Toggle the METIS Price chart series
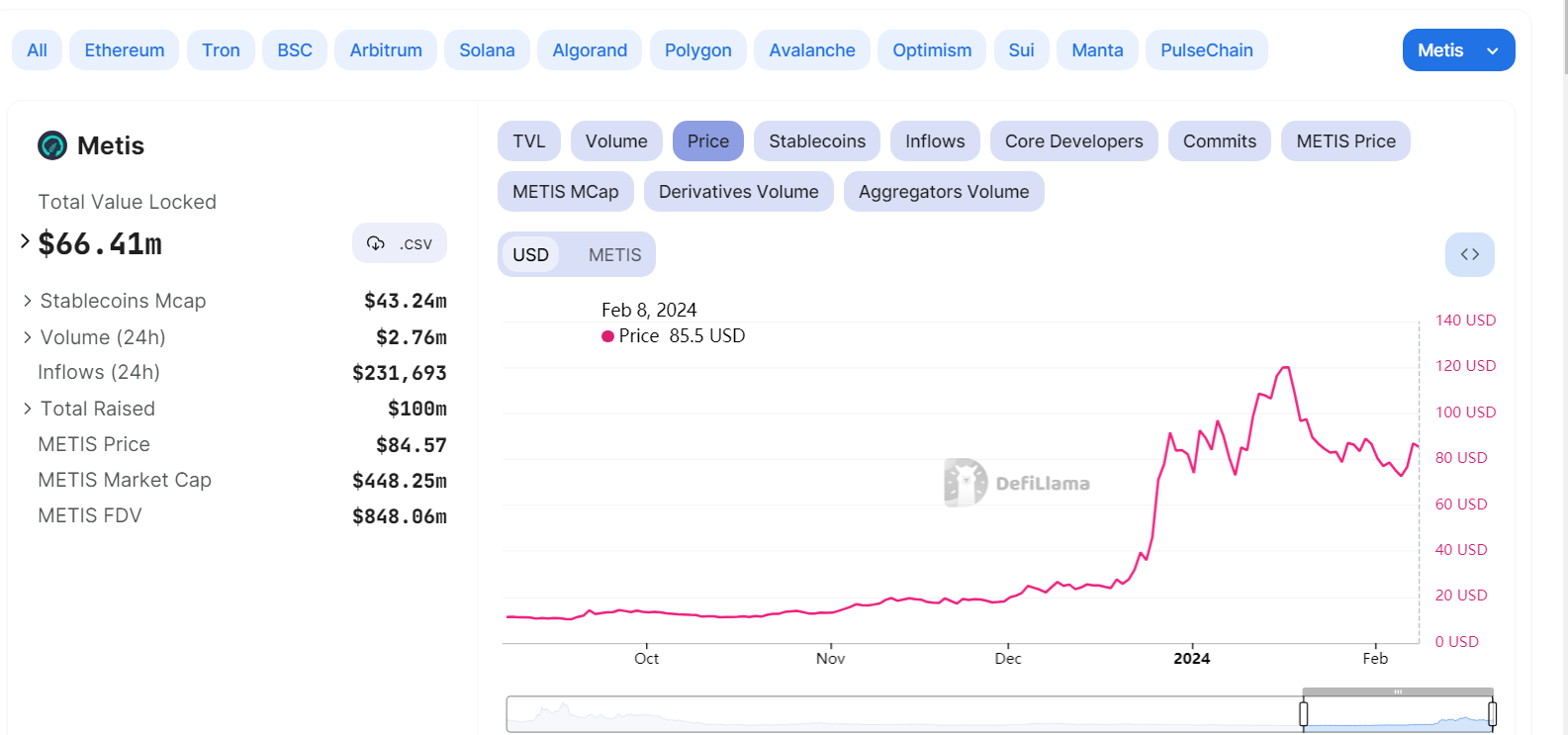Viewport: 1568px width, 735px height. (1346, 141)
